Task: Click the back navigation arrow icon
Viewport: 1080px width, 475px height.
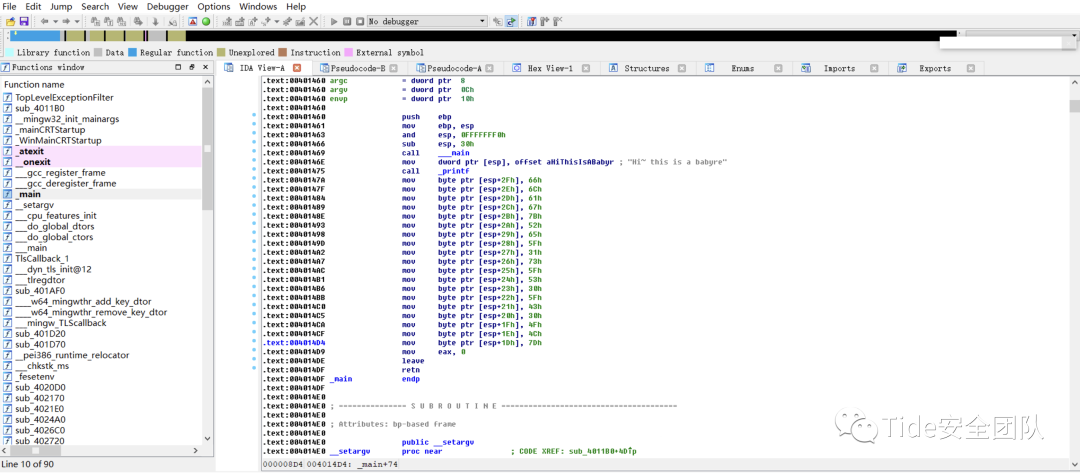Action: coord(47,21)
